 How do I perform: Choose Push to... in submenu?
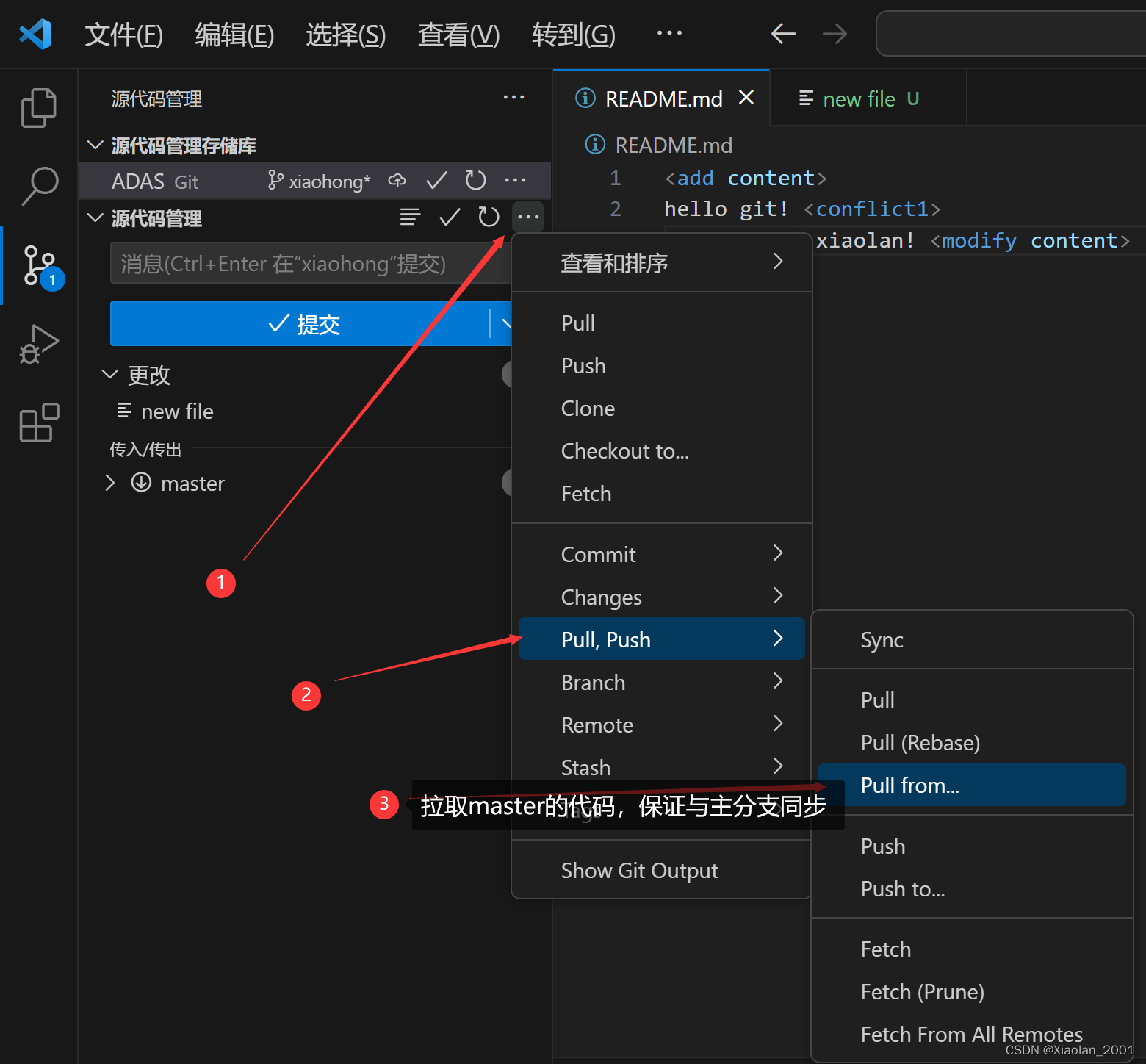click(x=971, y=888)
